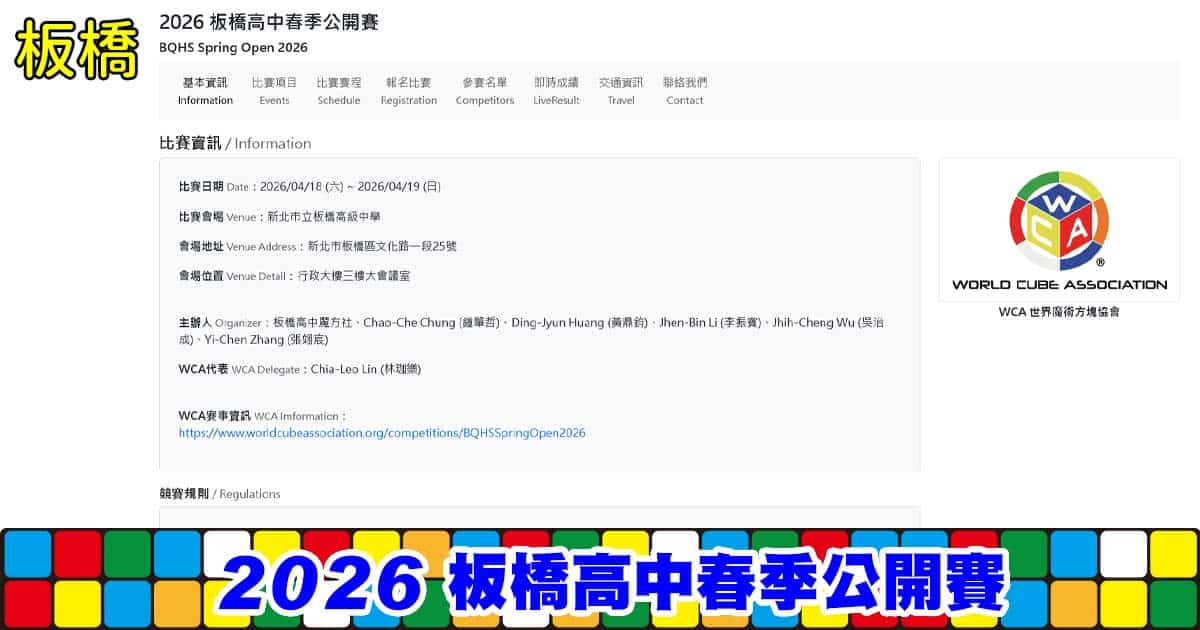The width and height of the screenshot is (1200, 630).
Task: Open the 基本資訊 Information tab
Action: click(x=205, y=91)
